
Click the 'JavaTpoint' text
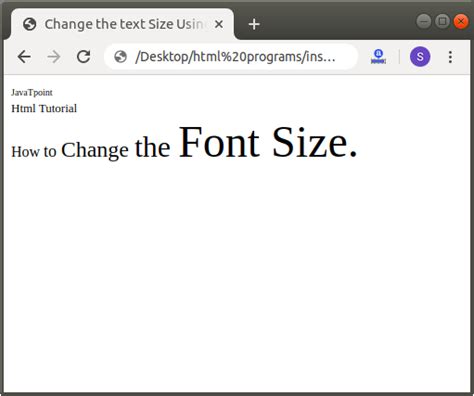[x=32, y=93]
